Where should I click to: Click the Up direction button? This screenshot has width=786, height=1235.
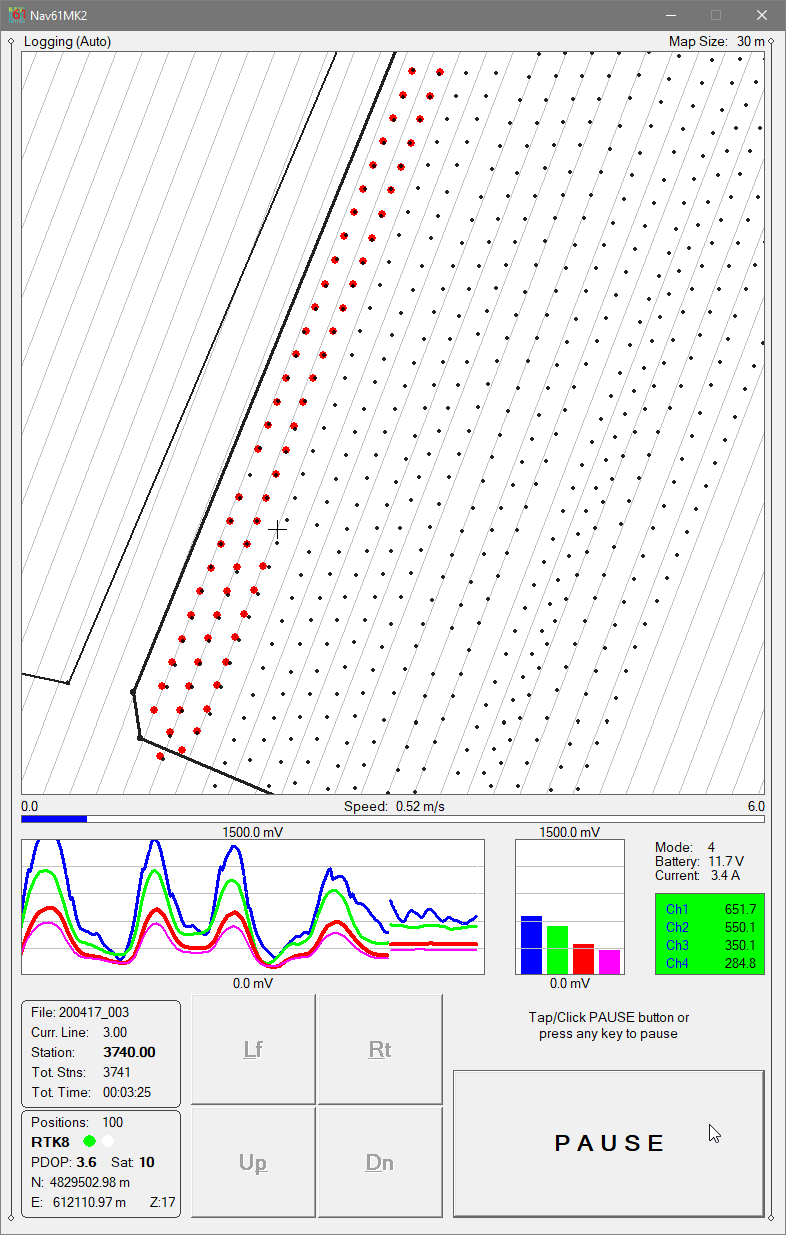point(253,1162)
